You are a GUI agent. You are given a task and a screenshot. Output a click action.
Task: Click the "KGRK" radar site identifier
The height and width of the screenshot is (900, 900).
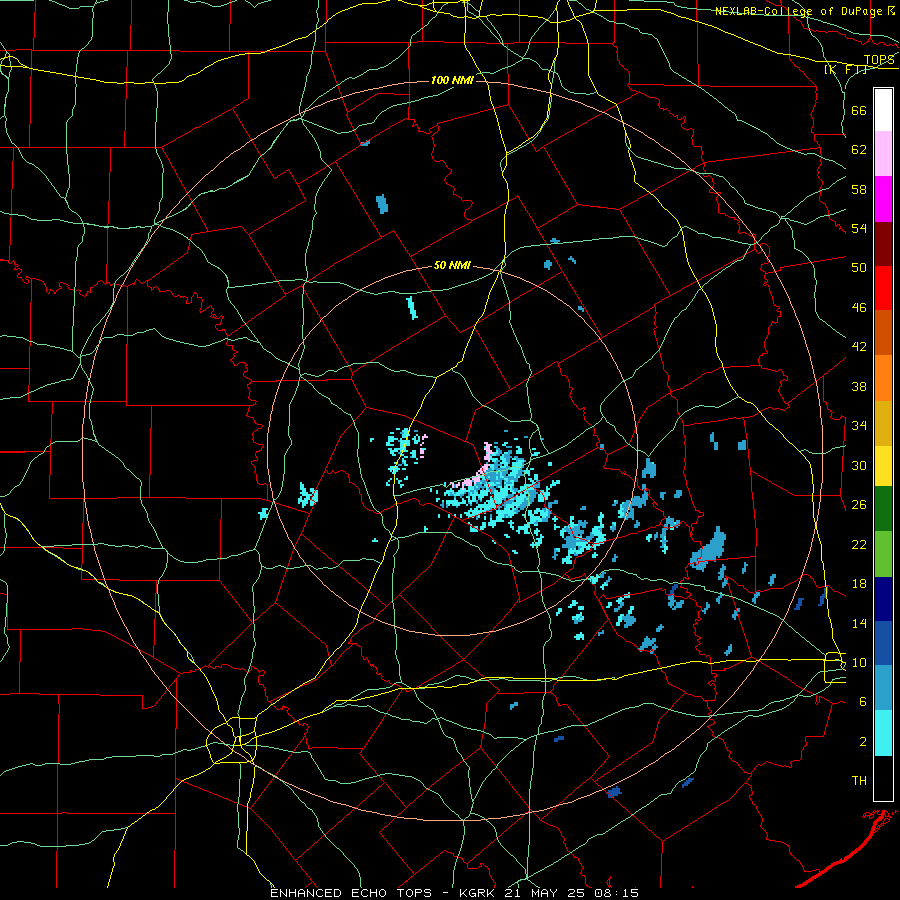click(x=478, y=893)
